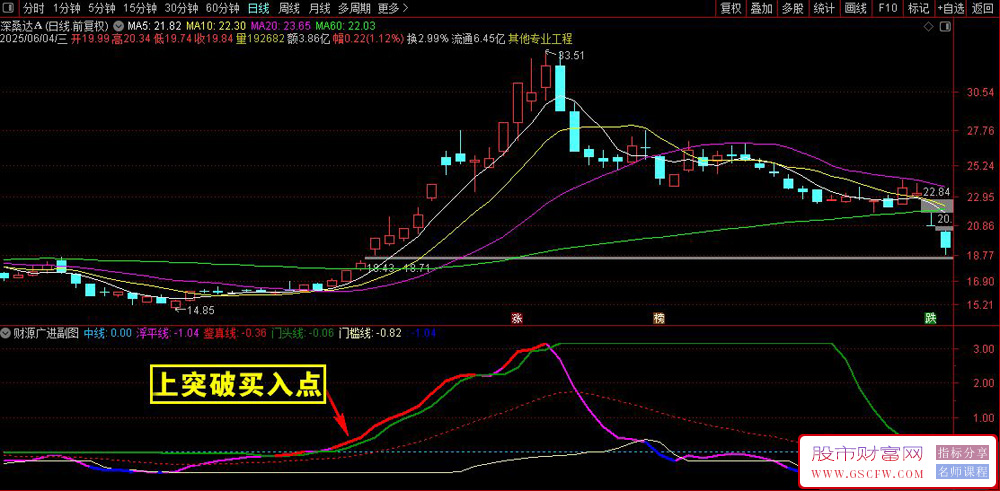The image size is (1000, 491).
Task: Click the 财源广进副图 indicator name
Action: point(46,333)
